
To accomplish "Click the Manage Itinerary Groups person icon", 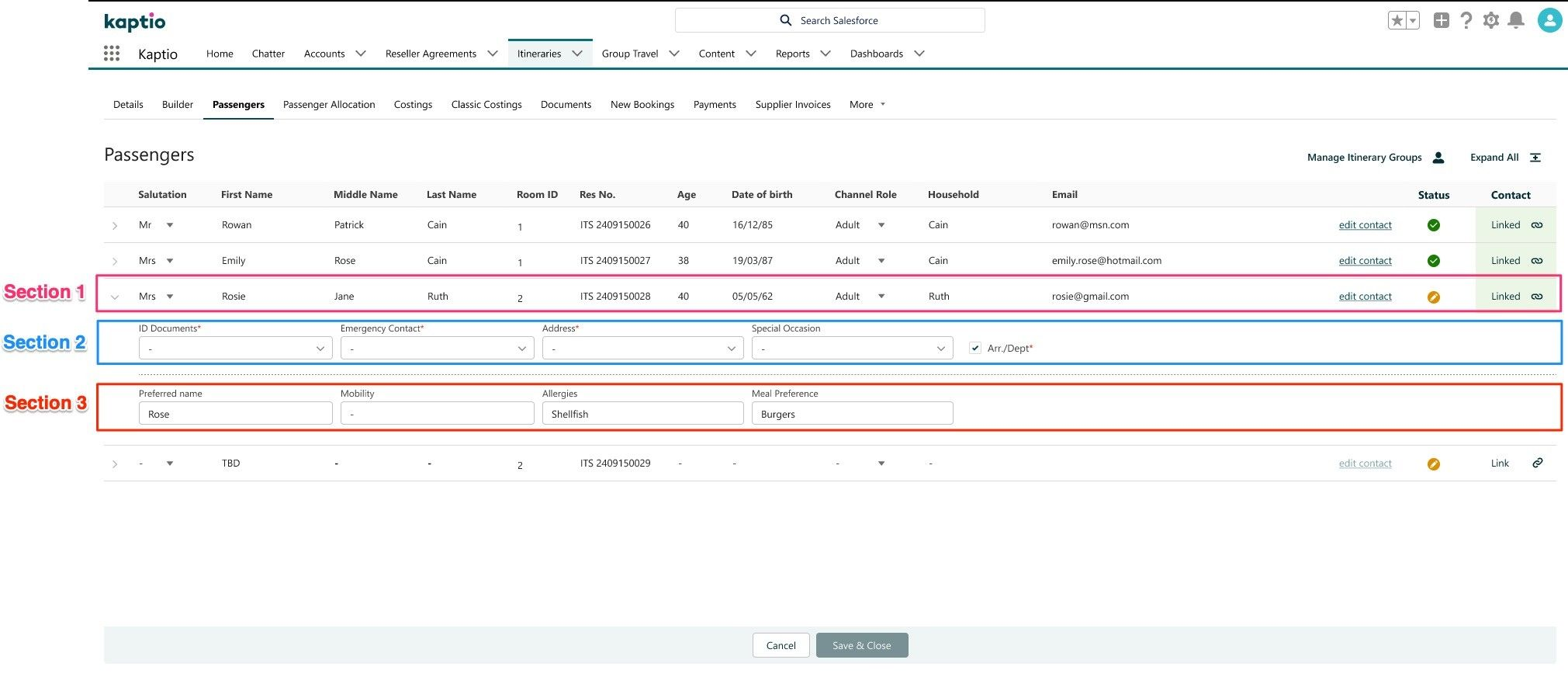I will click(x=1438, y=158).
